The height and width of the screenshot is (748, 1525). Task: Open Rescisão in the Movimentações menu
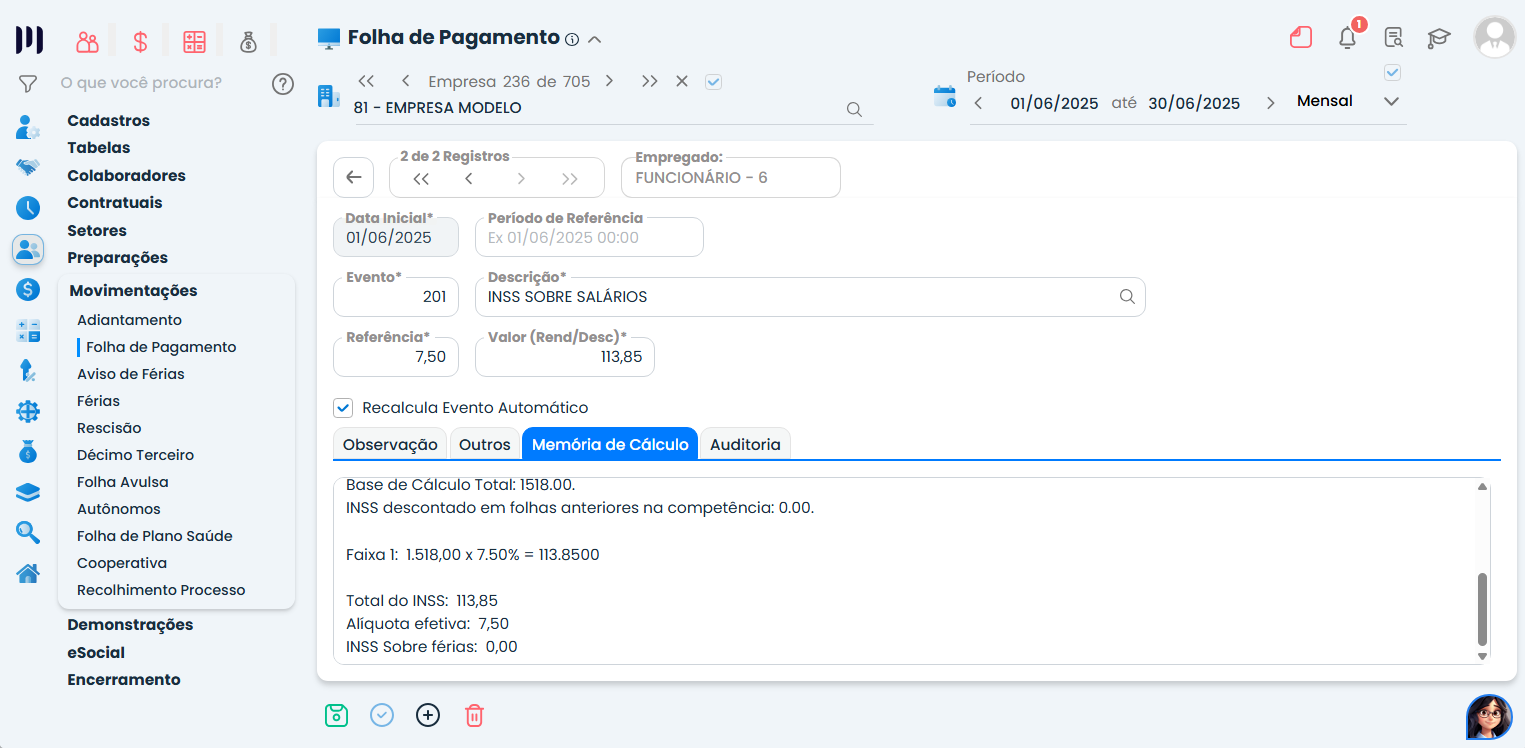(x=109, y=428)
